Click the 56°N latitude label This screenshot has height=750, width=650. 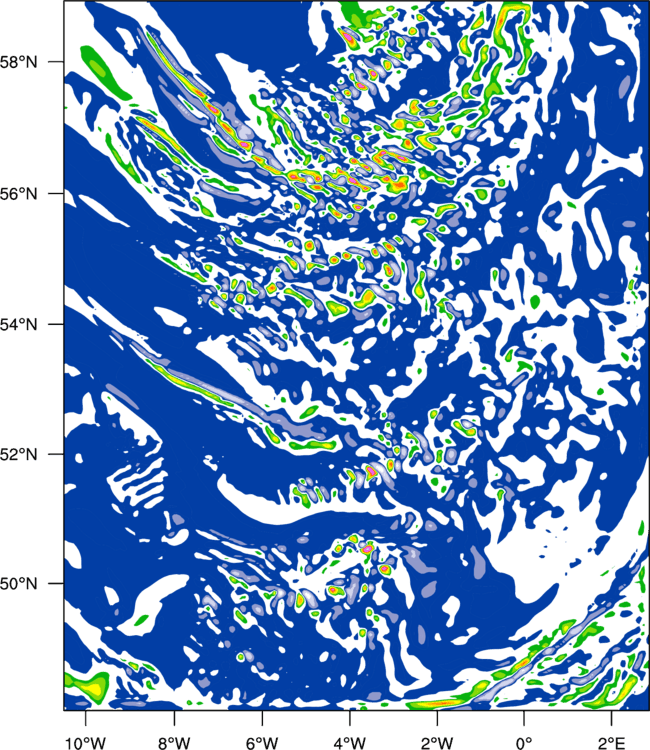pyautogui.click(x=19, y=194)
